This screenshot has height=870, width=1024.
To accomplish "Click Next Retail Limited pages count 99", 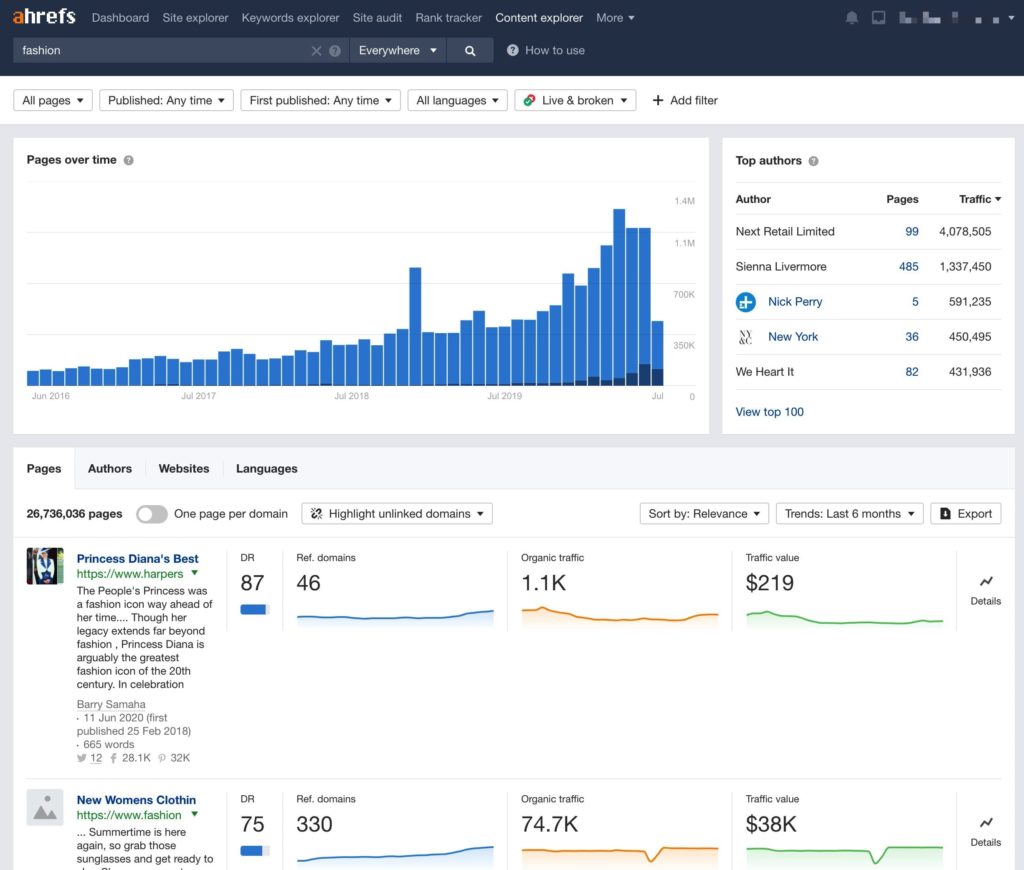I will pos(912,231).
